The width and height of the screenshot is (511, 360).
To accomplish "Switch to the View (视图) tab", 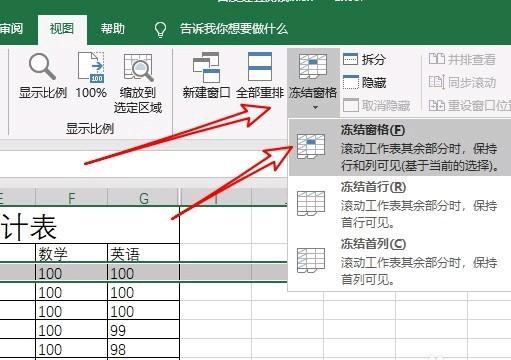I will [62, 29].
